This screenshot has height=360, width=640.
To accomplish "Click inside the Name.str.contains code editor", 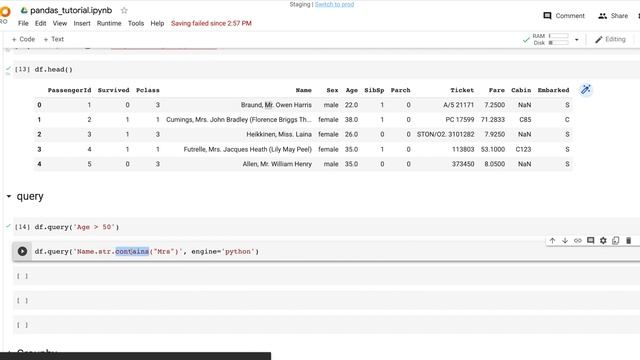I will click(x=335, y=251).
